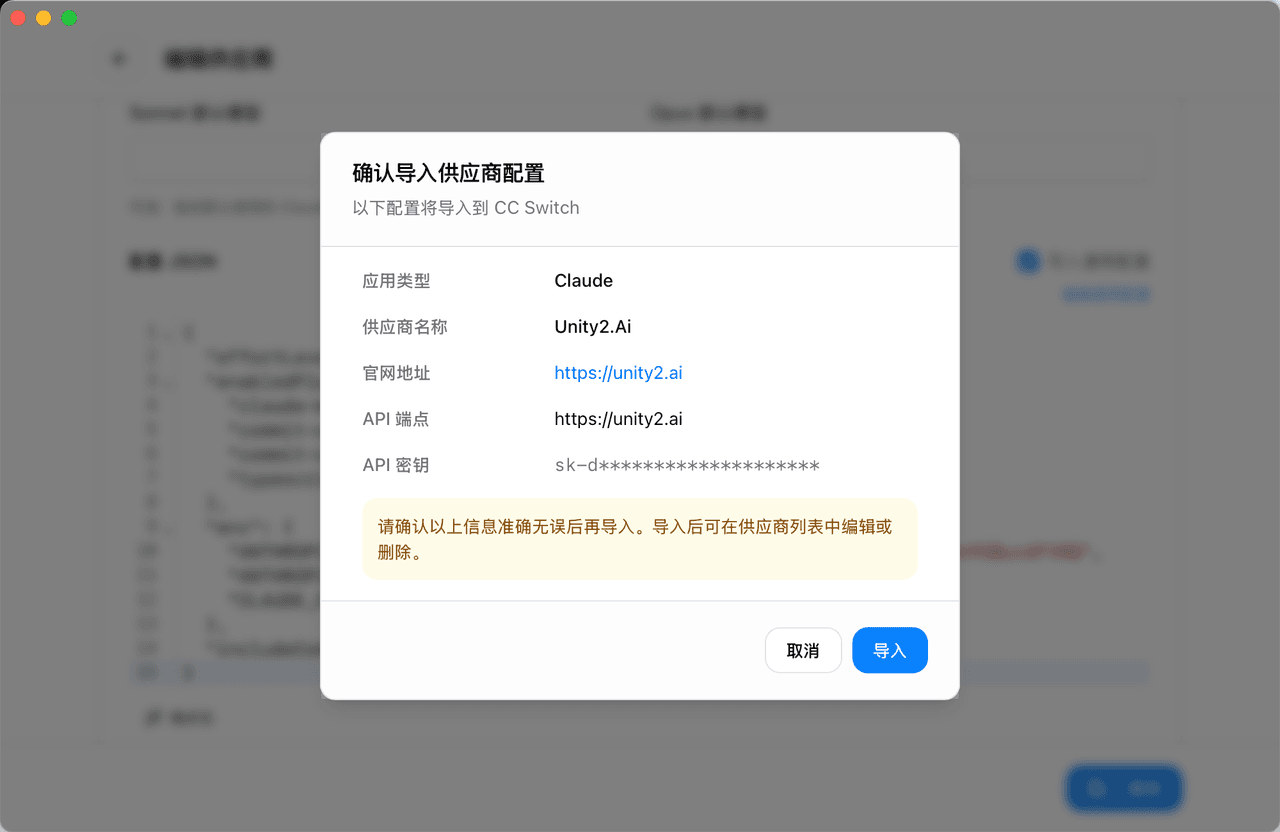The width and height of the screenshot is (1280, 832).
Task: Click the dialog title 确认导入供应商配置
Action: click(449, 173)
